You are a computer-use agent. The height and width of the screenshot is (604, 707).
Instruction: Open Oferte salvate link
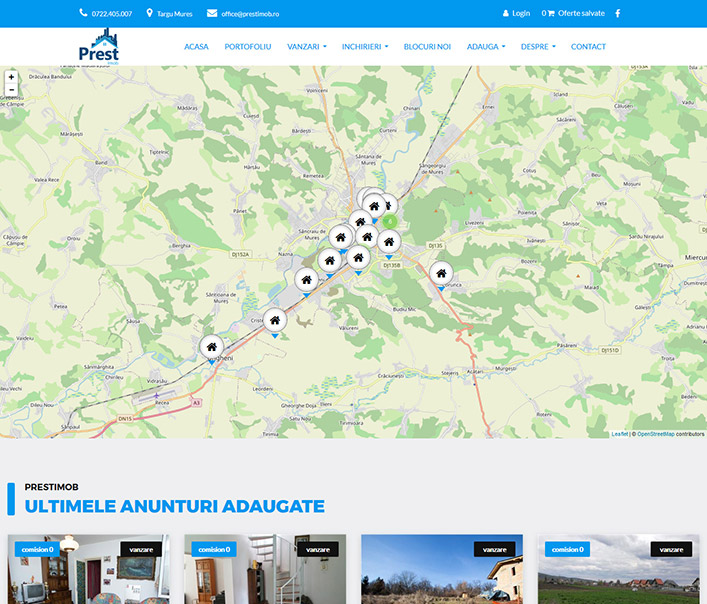581,14
